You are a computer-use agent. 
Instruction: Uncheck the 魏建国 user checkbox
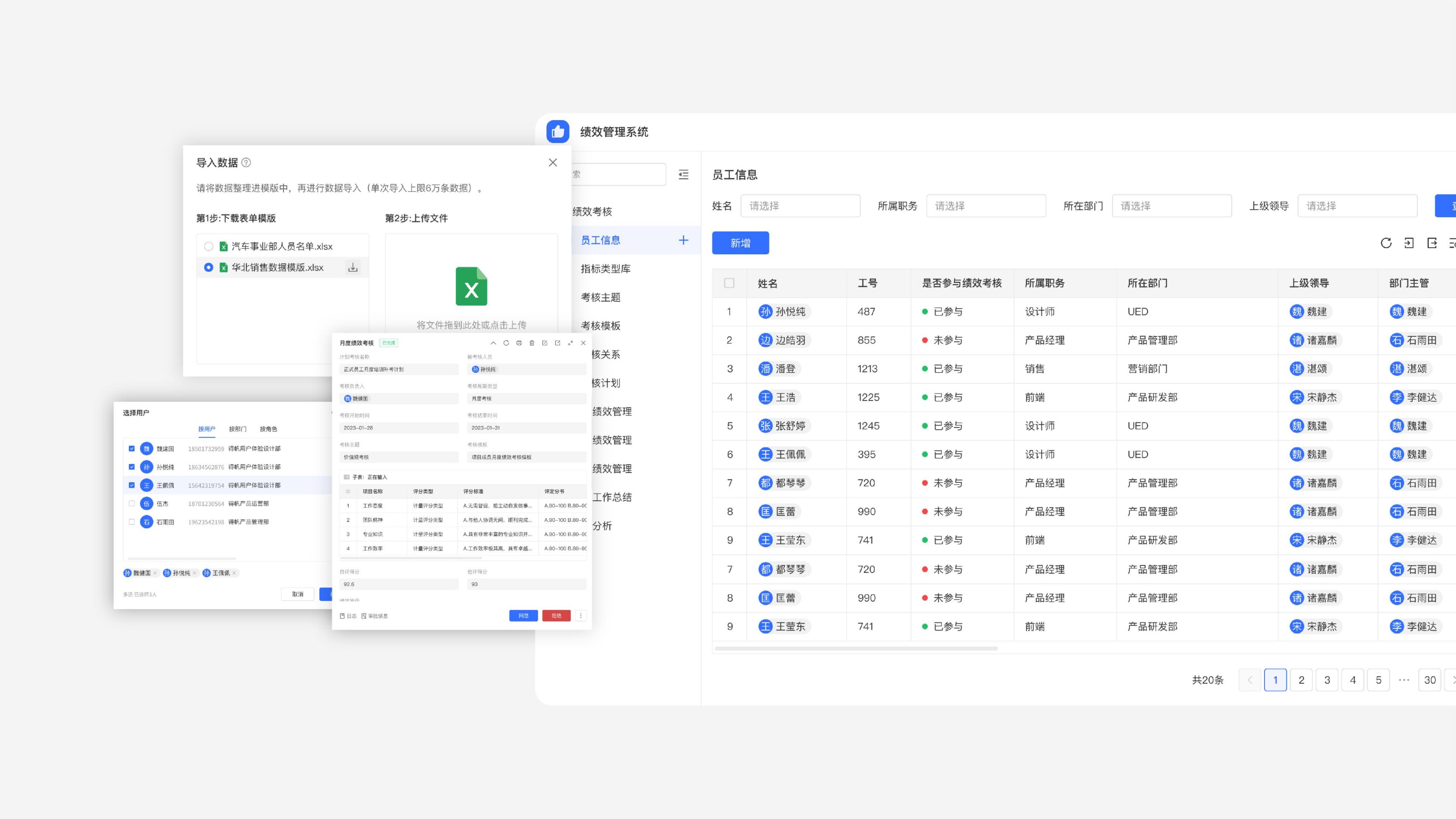132,448
